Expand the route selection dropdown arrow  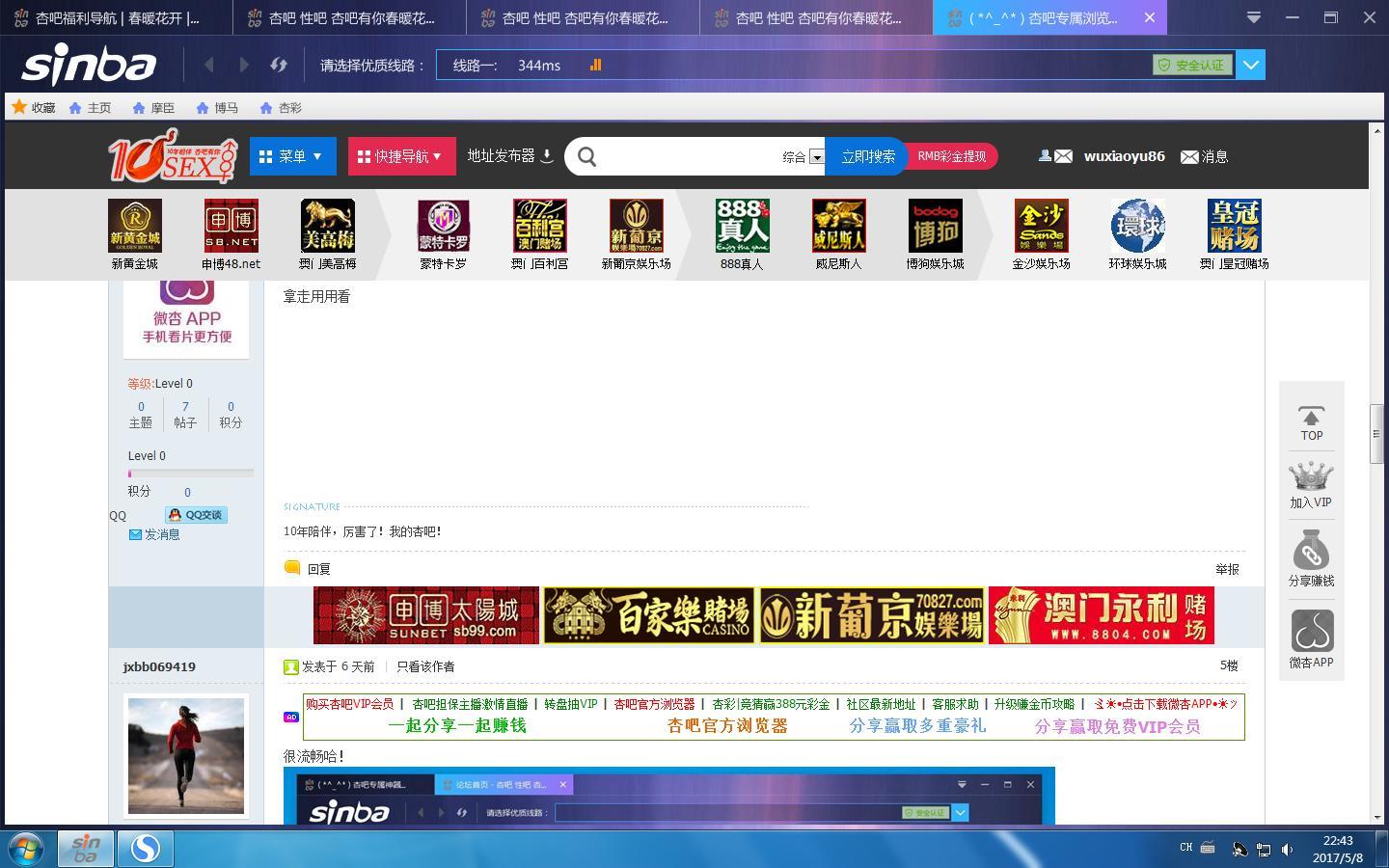click(x=1250, y=65)
